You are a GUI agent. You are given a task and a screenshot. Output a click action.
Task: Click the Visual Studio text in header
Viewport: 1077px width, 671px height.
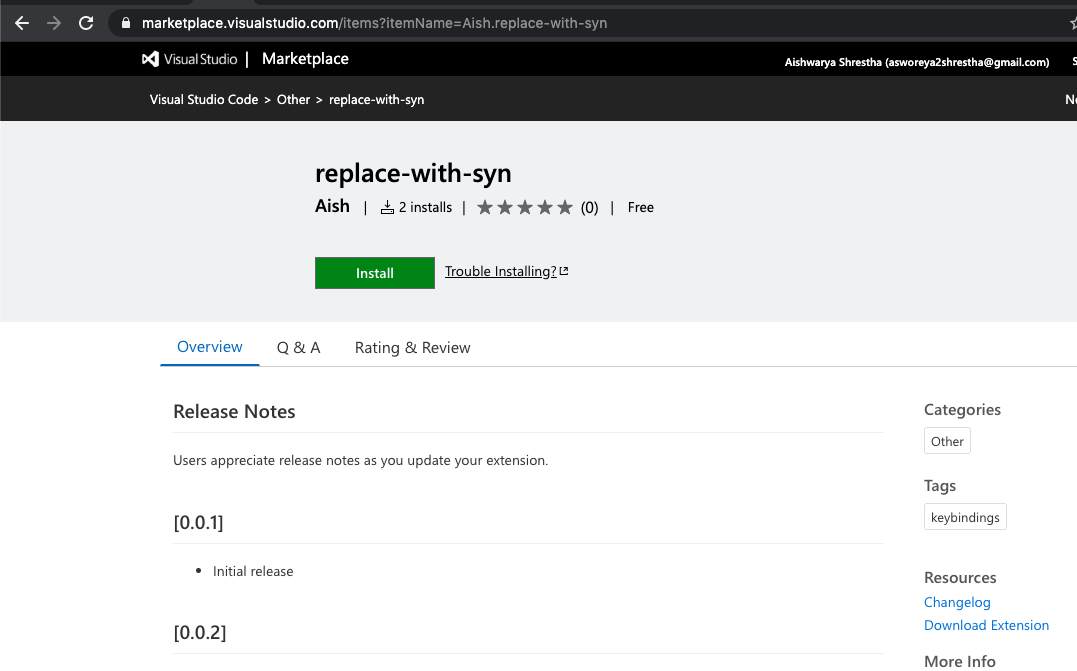pos(200,59)
